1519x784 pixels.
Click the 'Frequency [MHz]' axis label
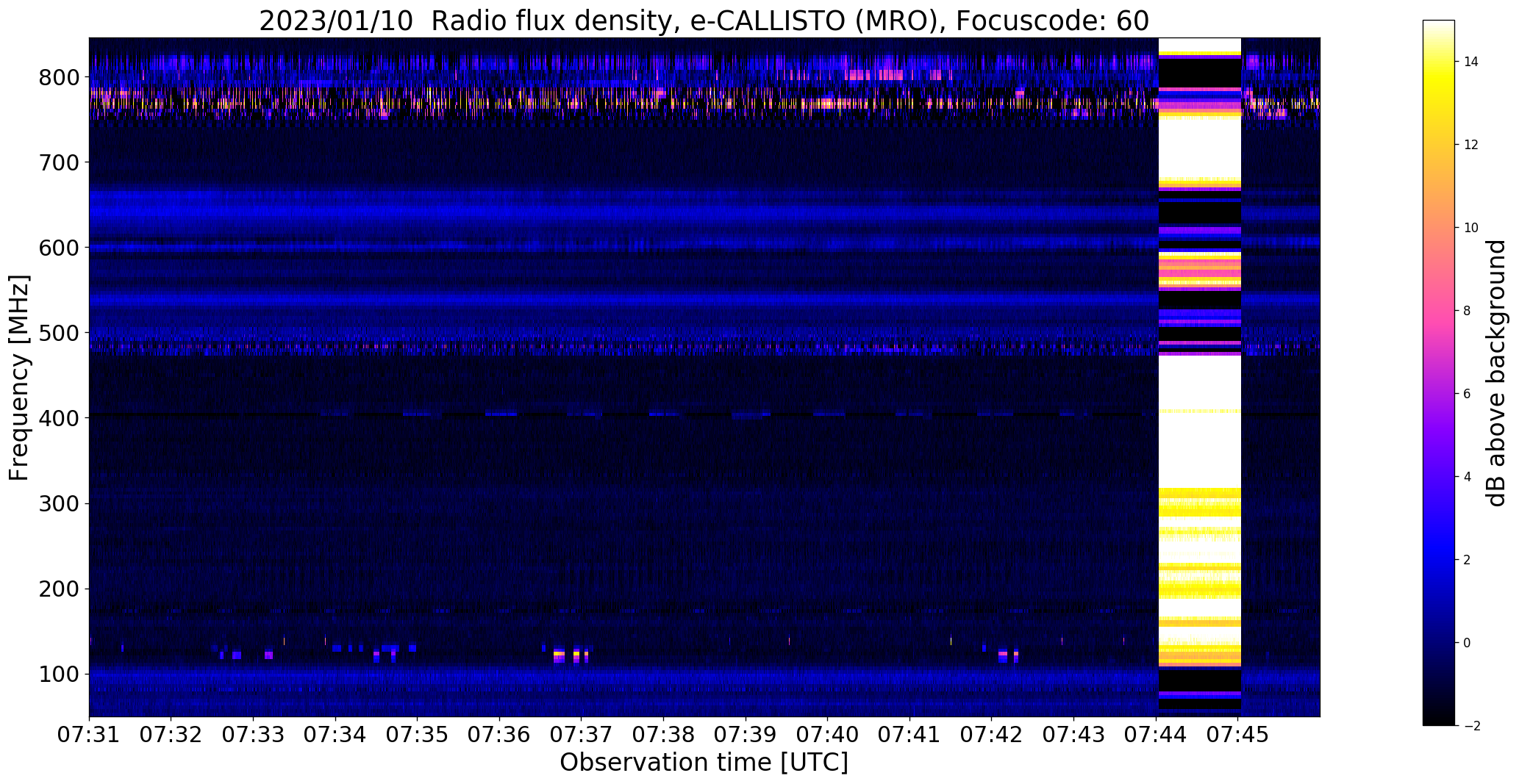[19, 378]
